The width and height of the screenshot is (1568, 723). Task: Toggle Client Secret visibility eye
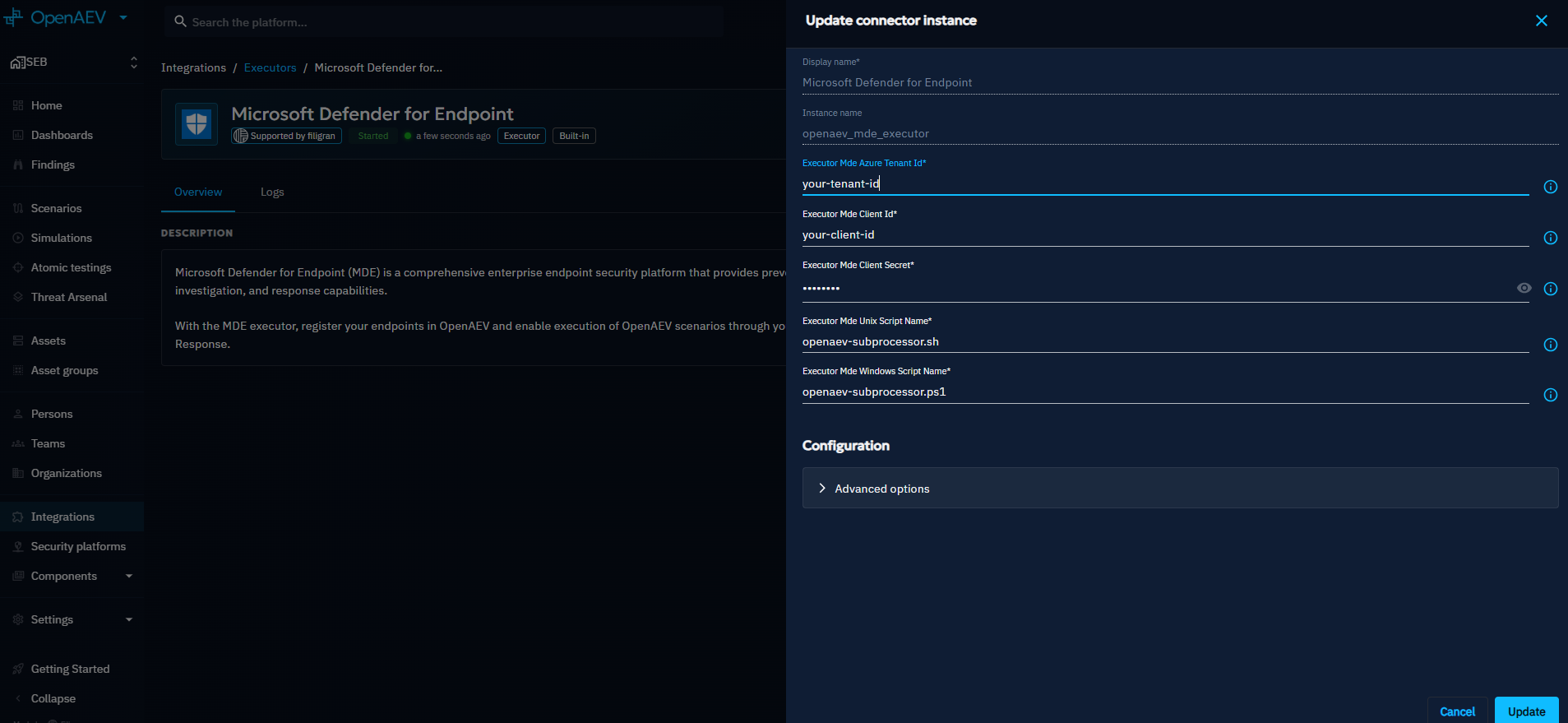(x=1524, y=288)
